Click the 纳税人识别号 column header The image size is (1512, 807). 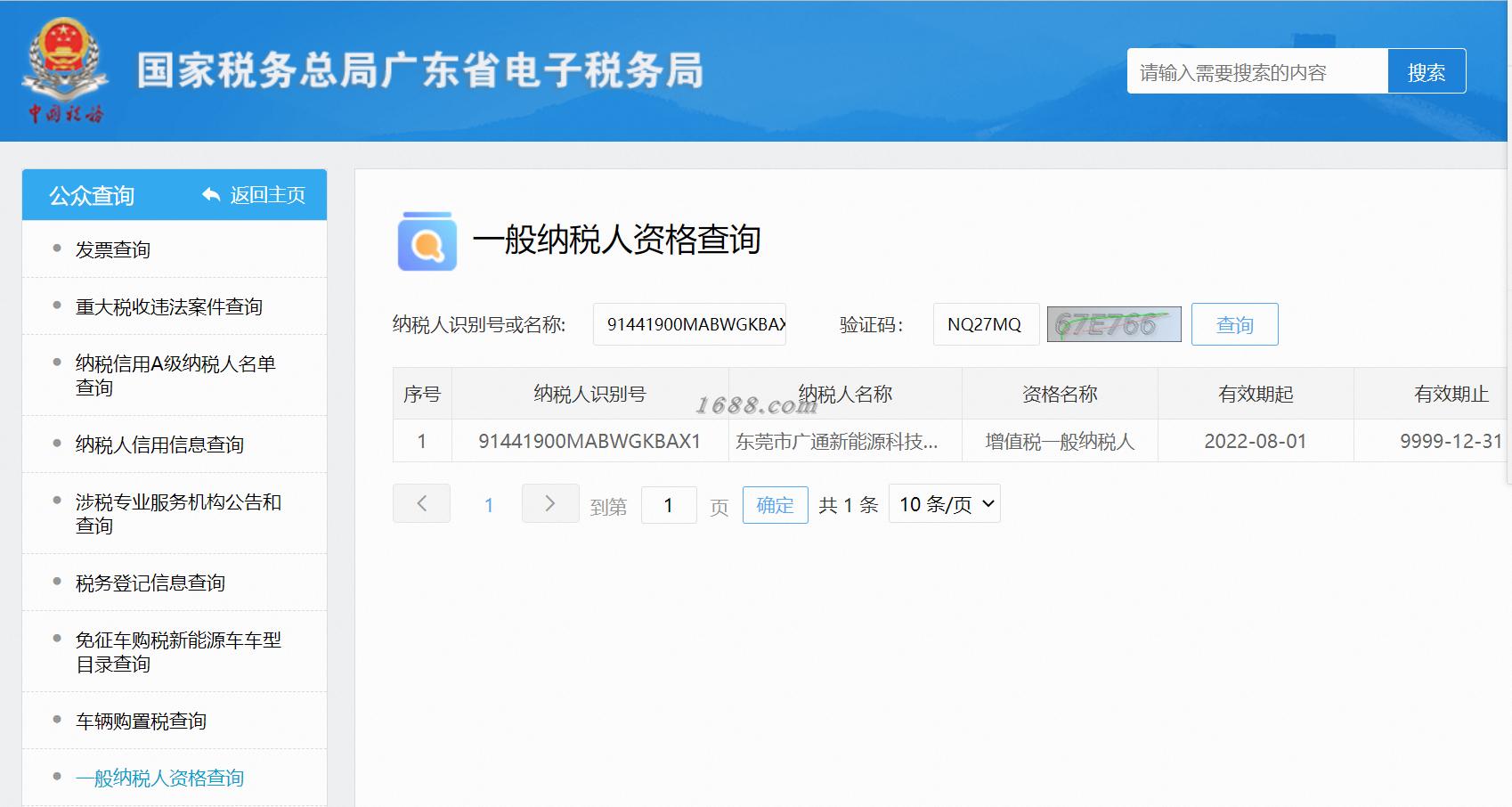tap(589, 394)
